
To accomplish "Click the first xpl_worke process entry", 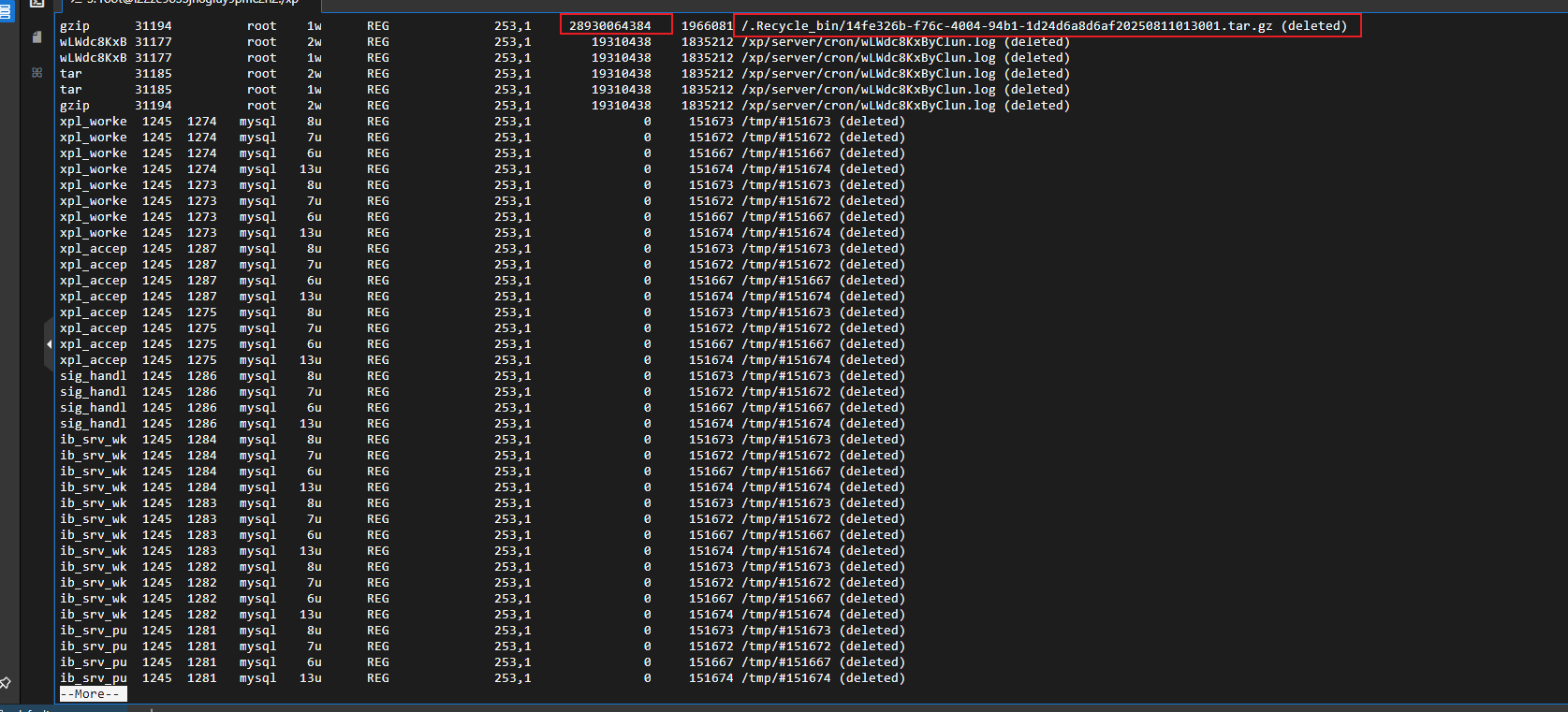I will click(x=93, y=122).
